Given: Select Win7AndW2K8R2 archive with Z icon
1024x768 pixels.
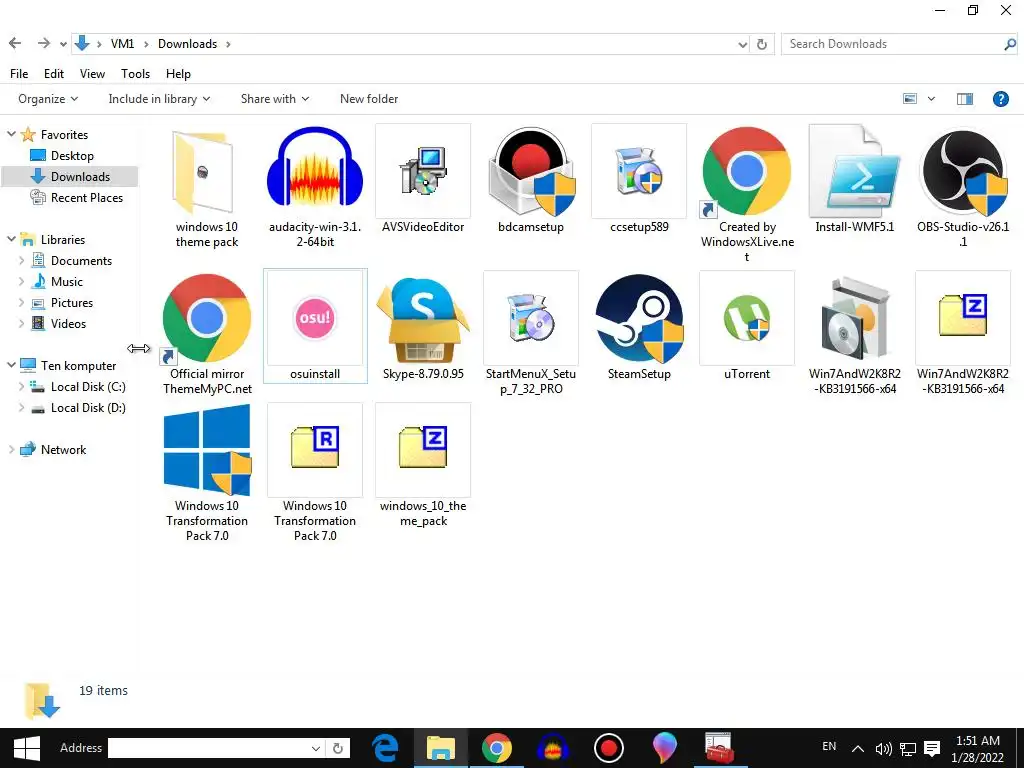Looking at the screenshot, I should pyautogui.click(x=963, y=334).
